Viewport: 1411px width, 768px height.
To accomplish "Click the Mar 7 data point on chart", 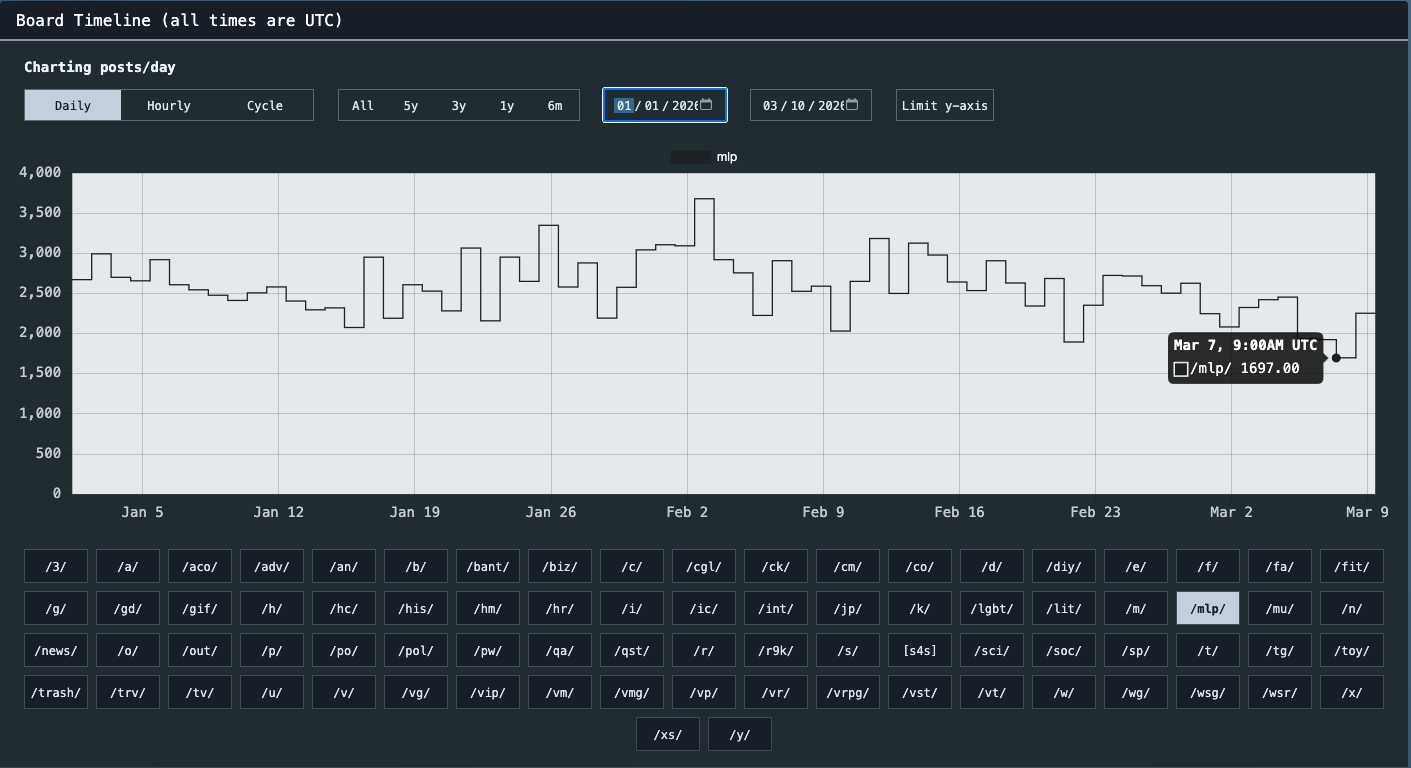I will 1336,357.
